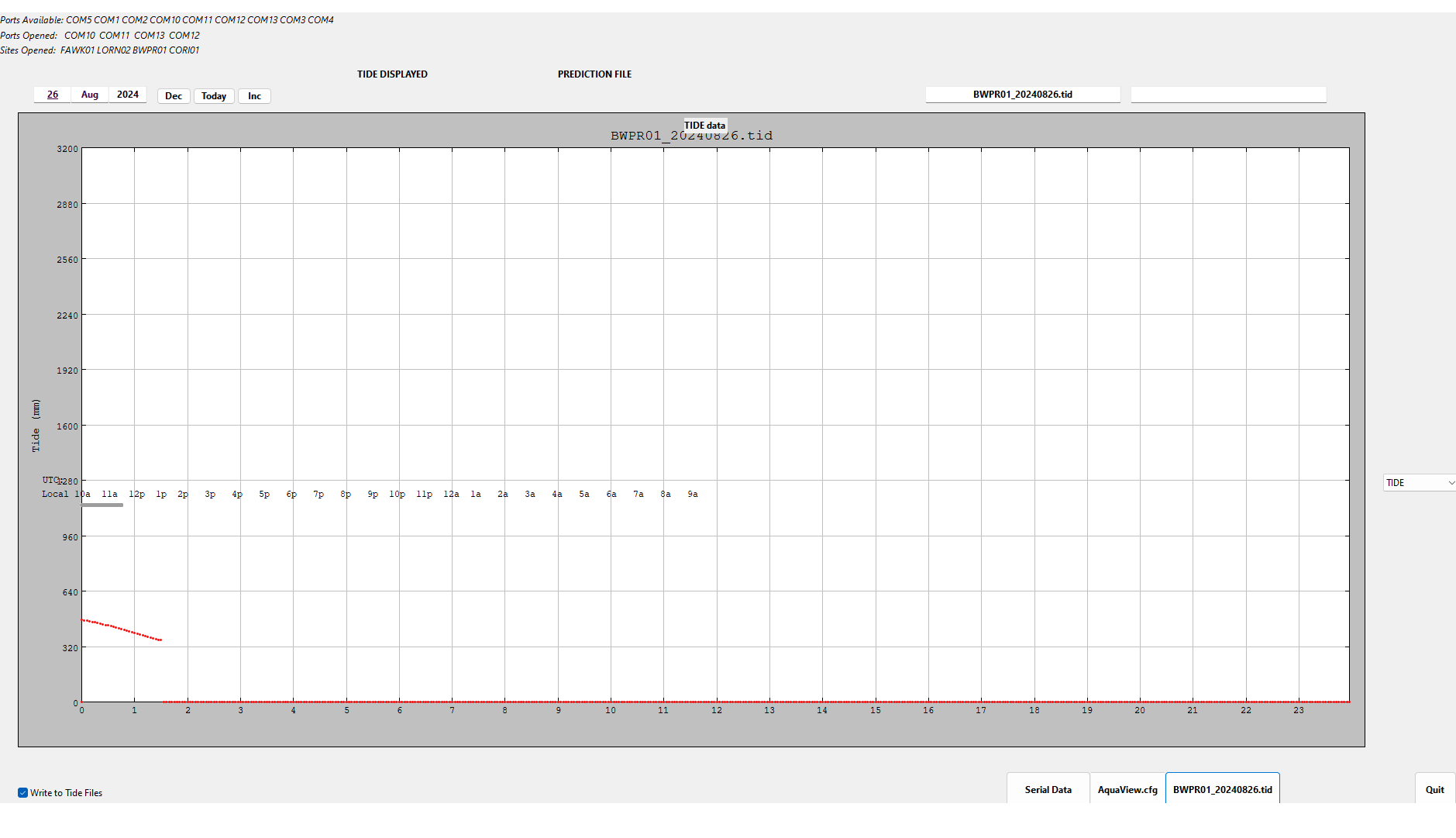This screenshot has height=838, width=1456.
Task: Switch to the Serial Data tab
Action: click(x=1048, y=788)
